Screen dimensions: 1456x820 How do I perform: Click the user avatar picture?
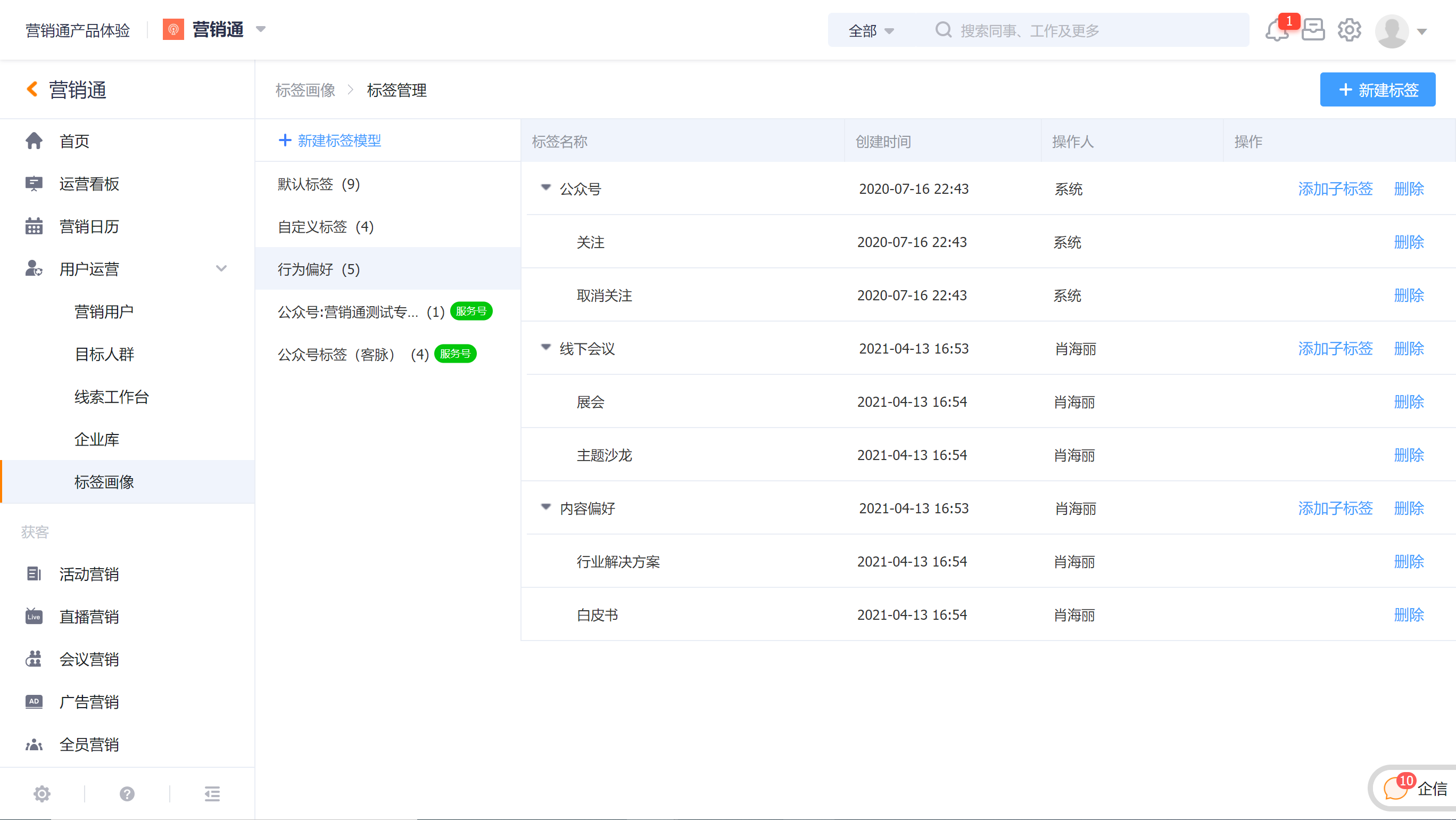pyautogui.click(x=1391, y=31)
